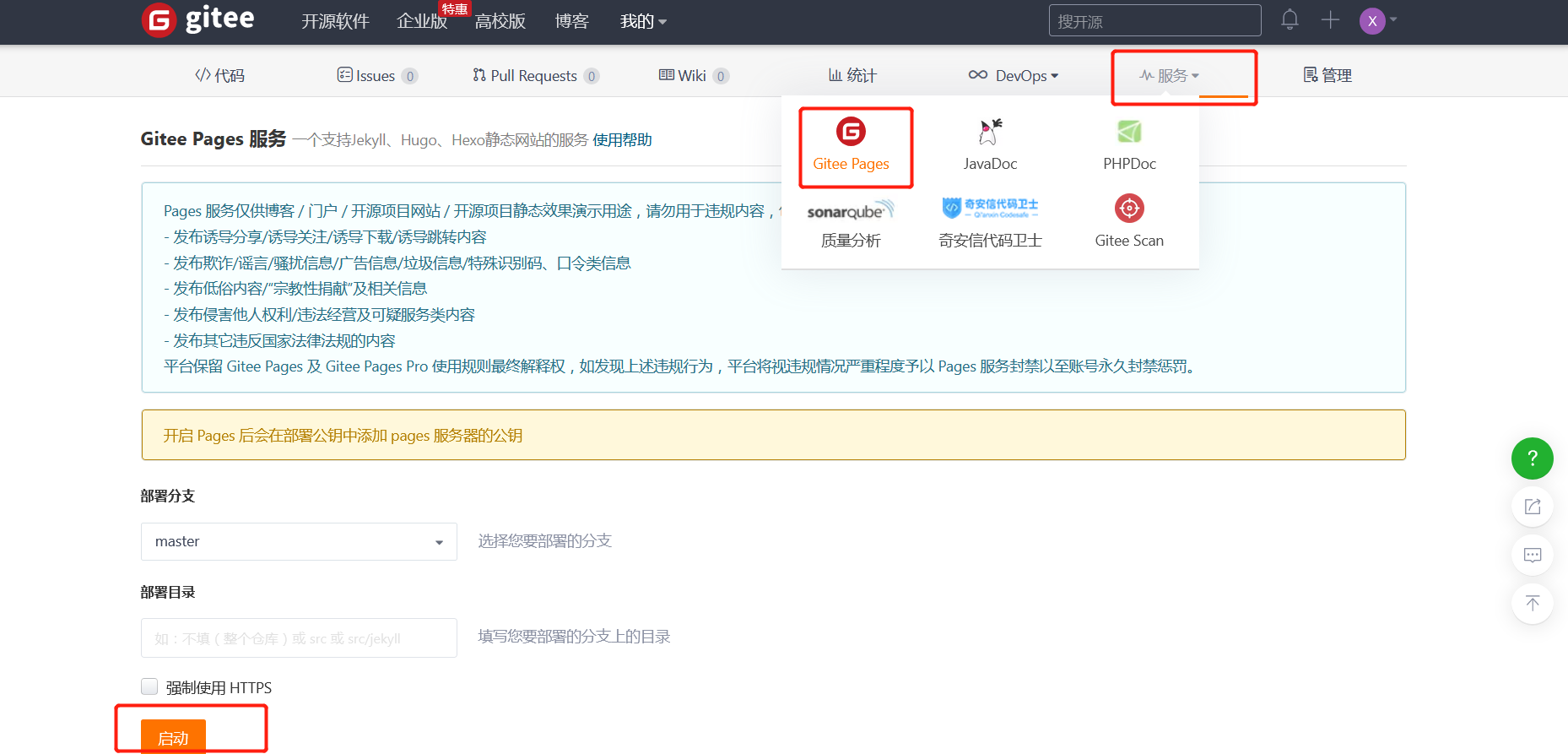The width and height of the screenshot is (1568, 754).
Task: Click the floating feedback chat icon
Action: pyautogui.click(x=1533, y=555)
